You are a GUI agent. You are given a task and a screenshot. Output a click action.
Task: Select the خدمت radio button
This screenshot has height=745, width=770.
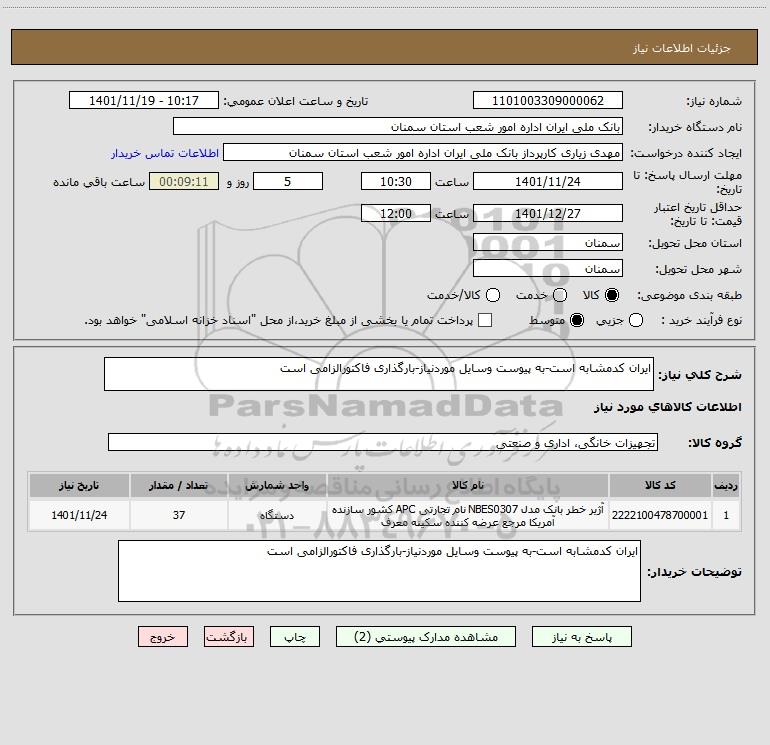(560, 295)
